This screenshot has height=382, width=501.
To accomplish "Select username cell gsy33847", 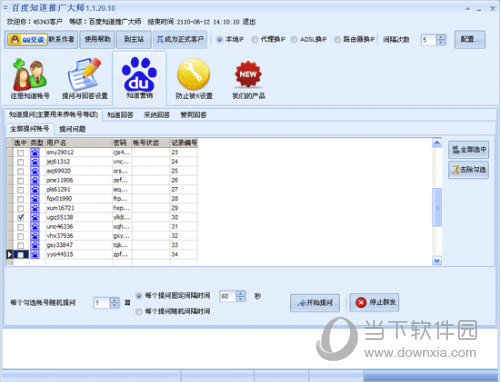I will [x=79, y=245].
